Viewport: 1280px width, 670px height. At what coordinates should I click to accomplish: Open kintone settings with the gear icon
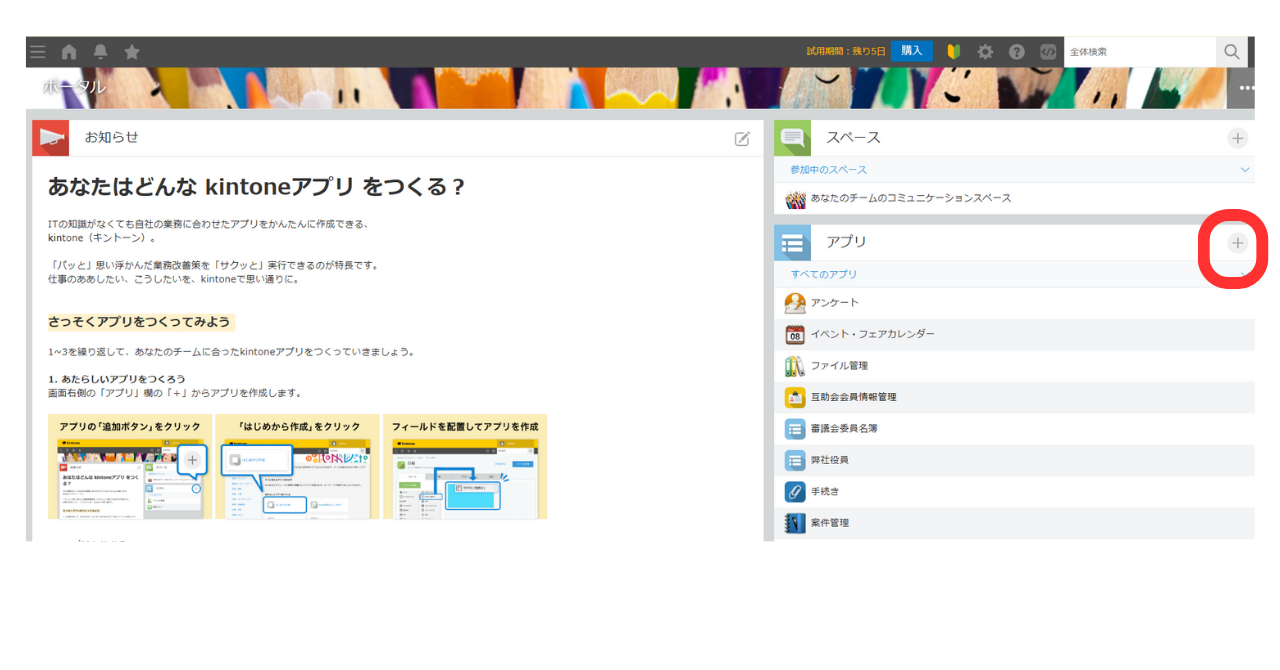[985, 51]
